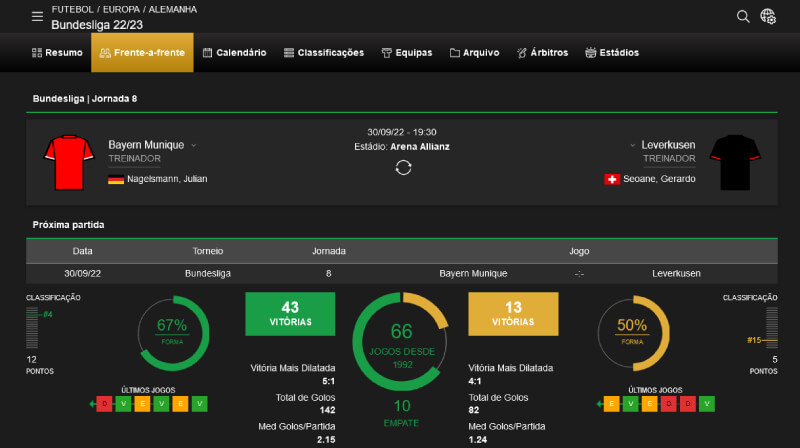
Task: Click the 10 Empate value
Action: [402, 406]
